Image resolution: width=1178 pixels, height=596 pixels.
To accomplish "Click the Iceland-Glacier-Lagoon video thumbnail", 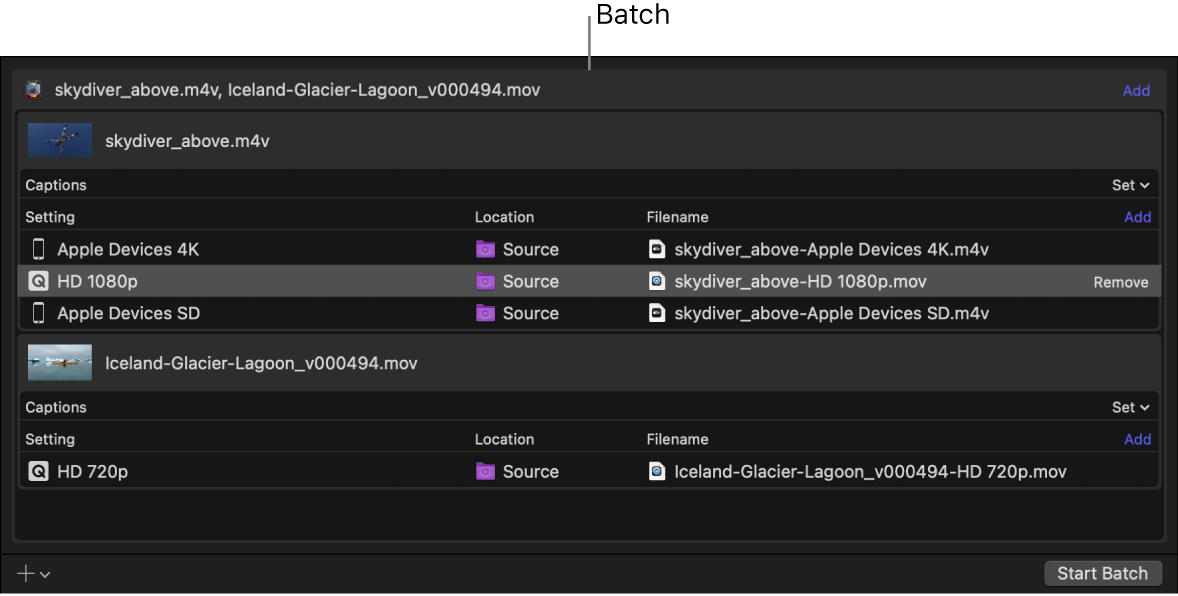I will point(59,362).
